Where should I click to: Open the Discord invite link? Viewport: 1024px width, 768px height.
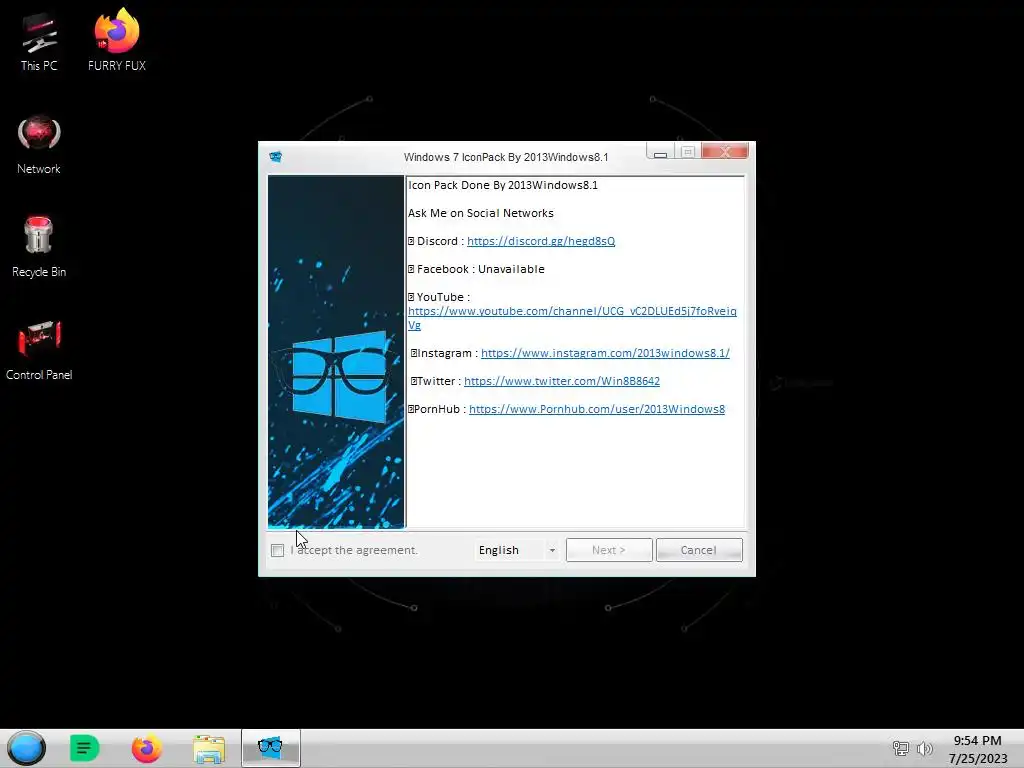click(541, 241)
